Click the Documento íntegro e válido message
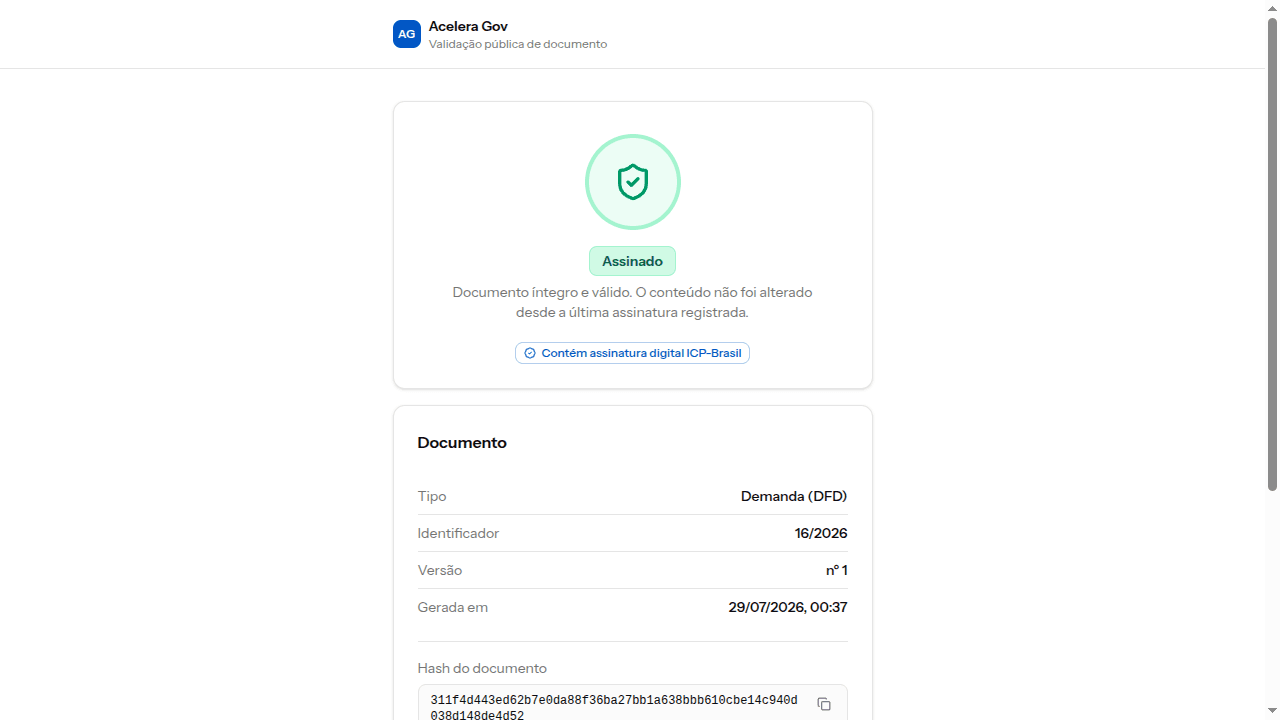1280x720 pixels. 632,302
